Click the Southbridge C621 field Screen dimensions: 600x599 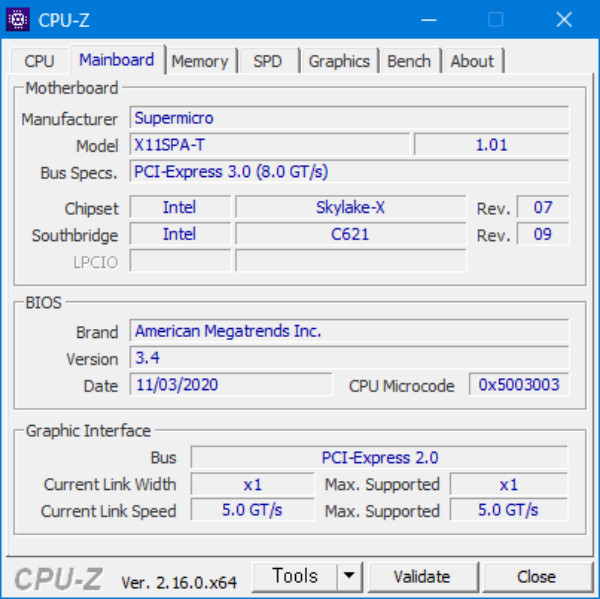[x=351, y=234]
